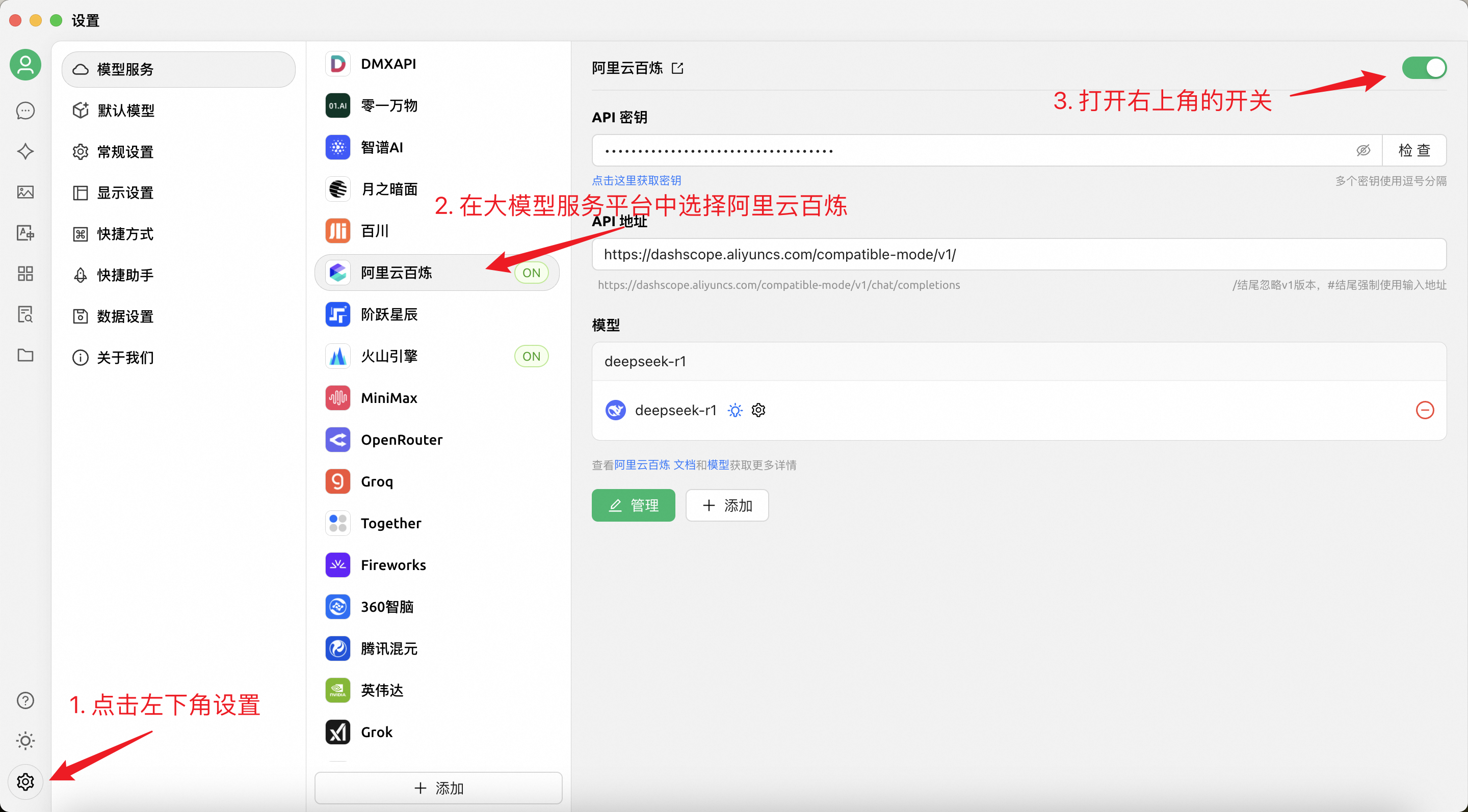The height and width of the screenshot is (812, 1468).
Task: Select DMXAPI provider
Action: (x=437, y=64)
